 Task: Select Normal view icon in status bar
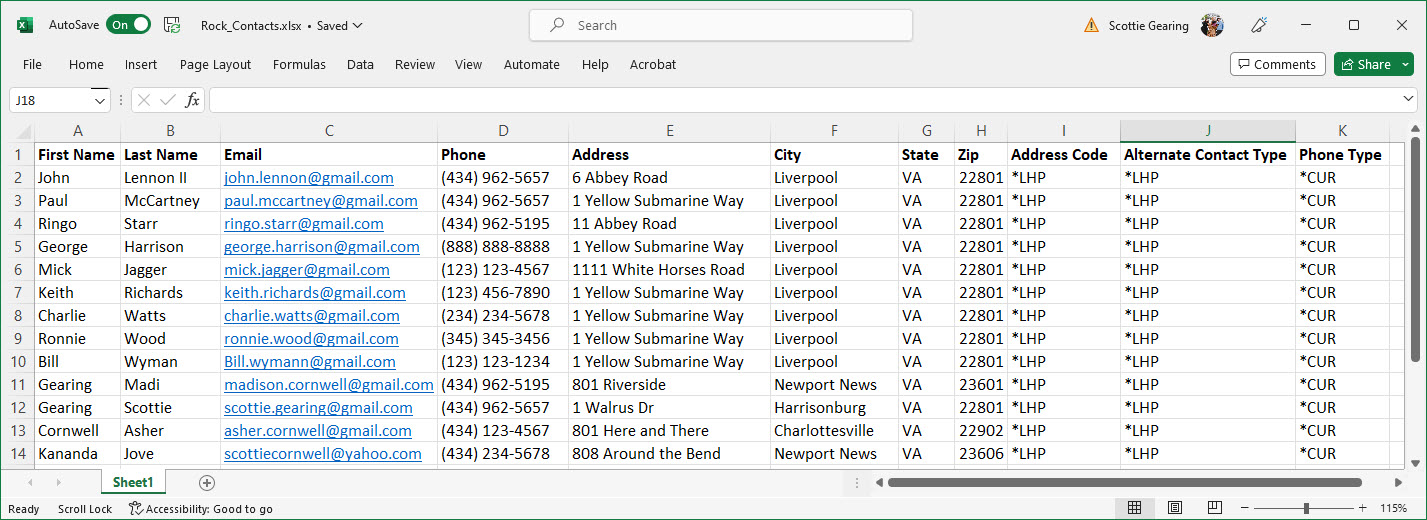[x=1135, y=508]
